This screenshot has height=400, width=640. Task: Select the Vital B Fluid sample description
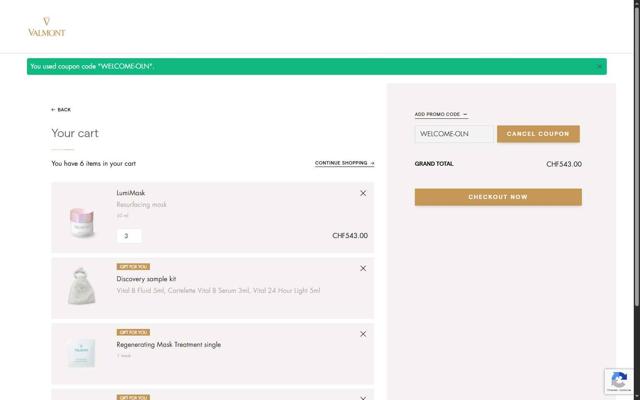[x=218, y=291]
